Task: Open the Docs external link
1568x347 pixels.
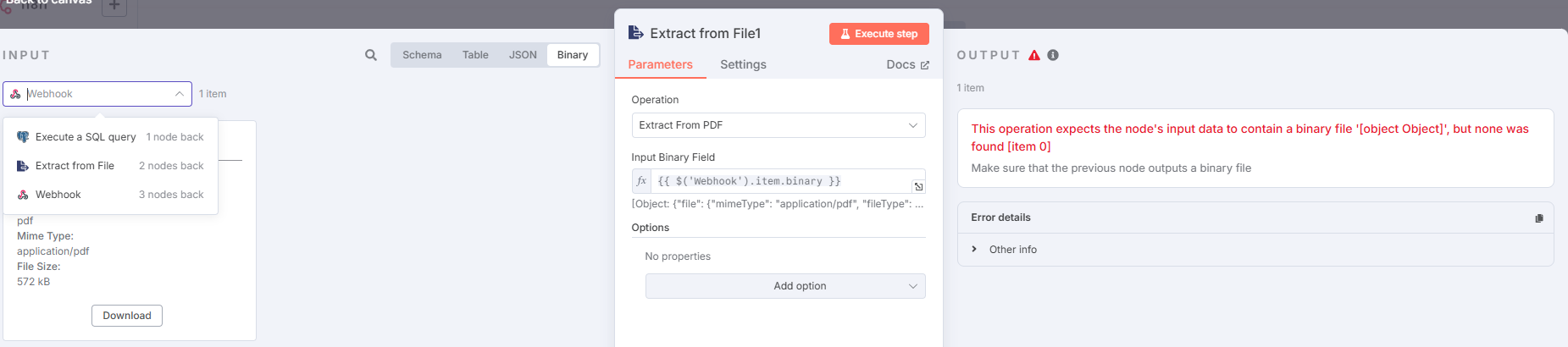Action: tap(907, 64)
